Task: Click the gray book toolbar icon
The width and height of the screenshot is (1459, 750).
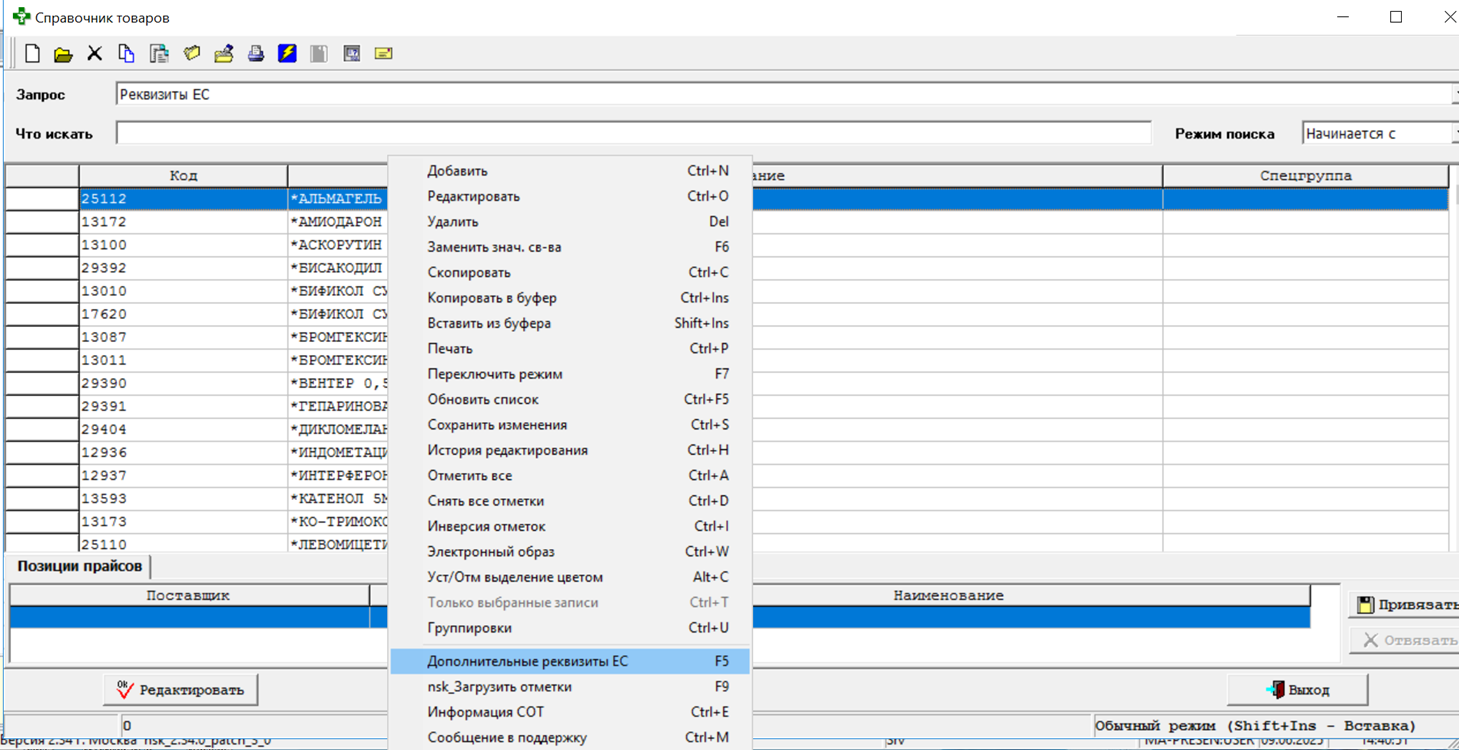Action: pos(319,54)
